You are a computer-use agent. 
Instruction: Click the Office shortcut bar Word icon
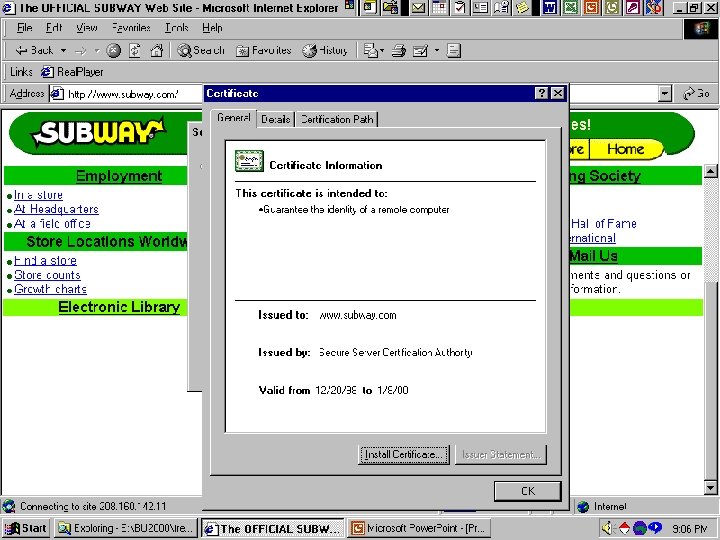click(550, 7)
